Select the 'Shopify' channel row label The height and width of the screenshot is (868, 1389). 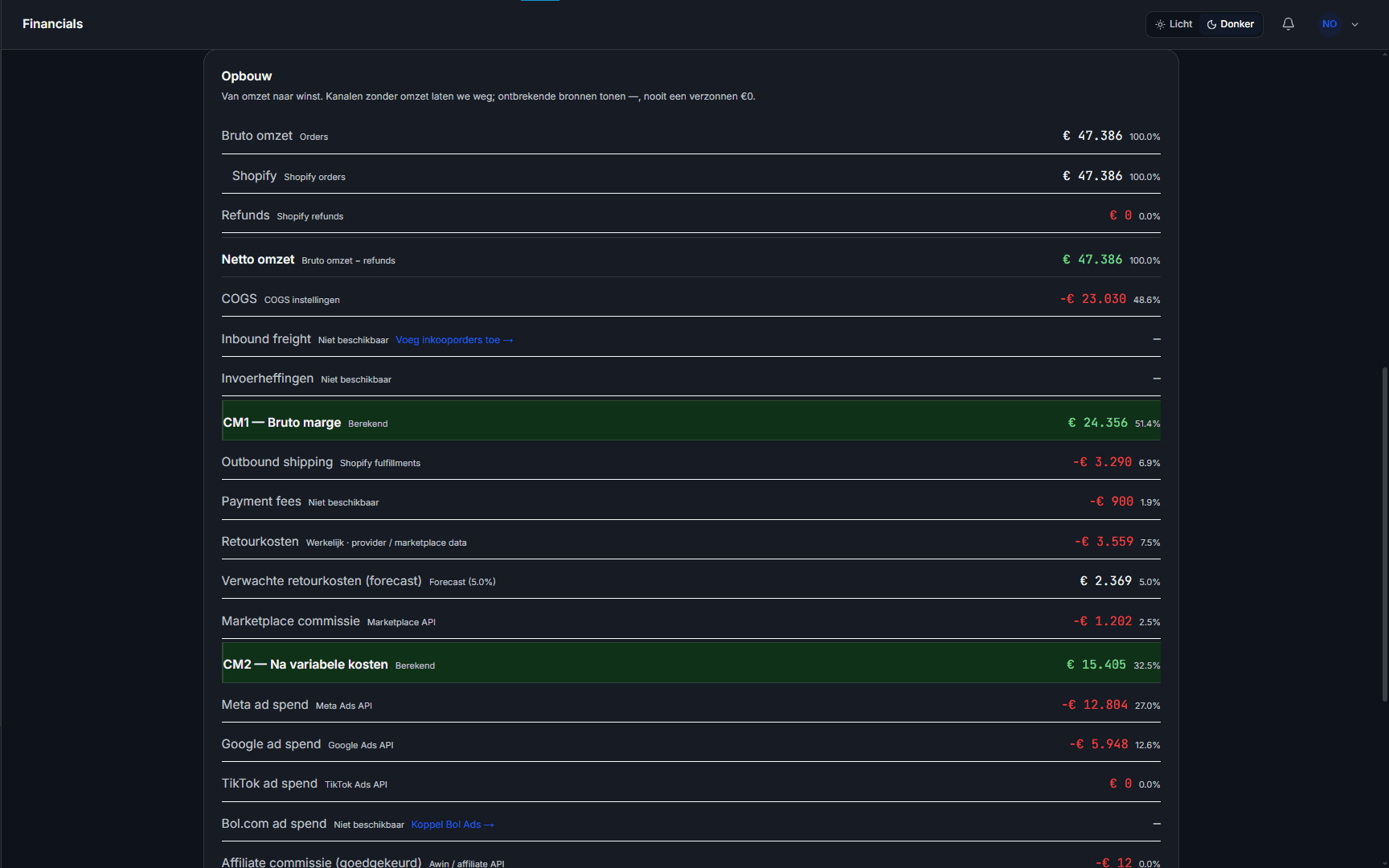[254, 176]
